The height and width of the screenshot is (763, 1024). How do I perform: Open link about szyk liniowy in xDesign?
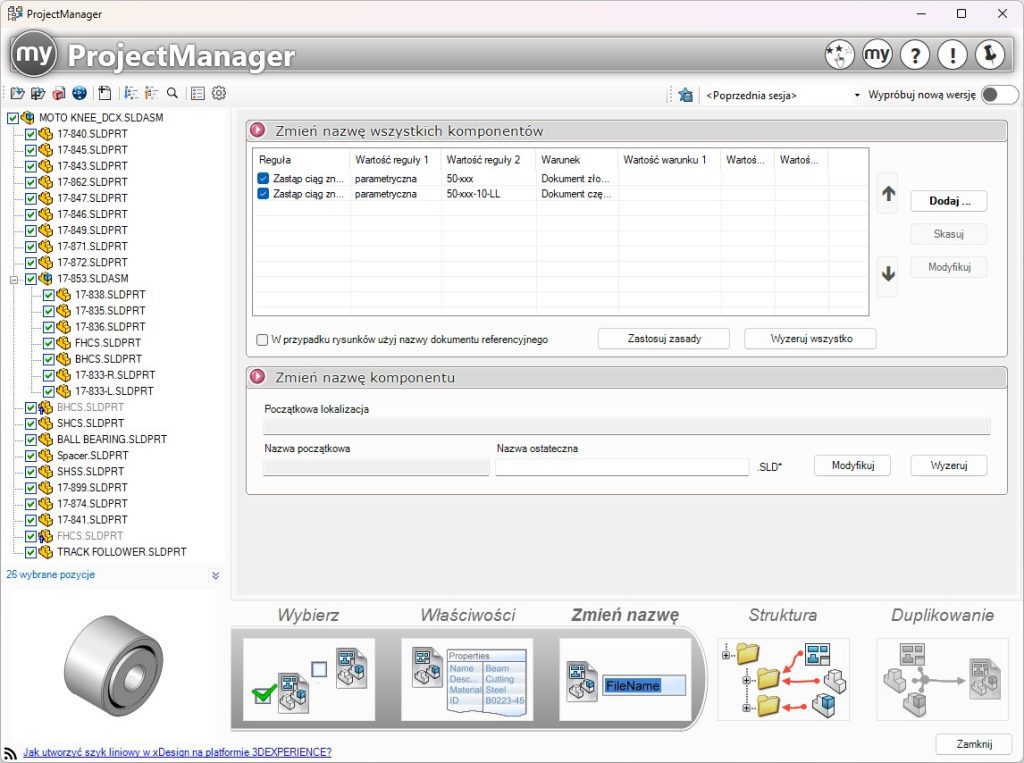pos(177,752)
